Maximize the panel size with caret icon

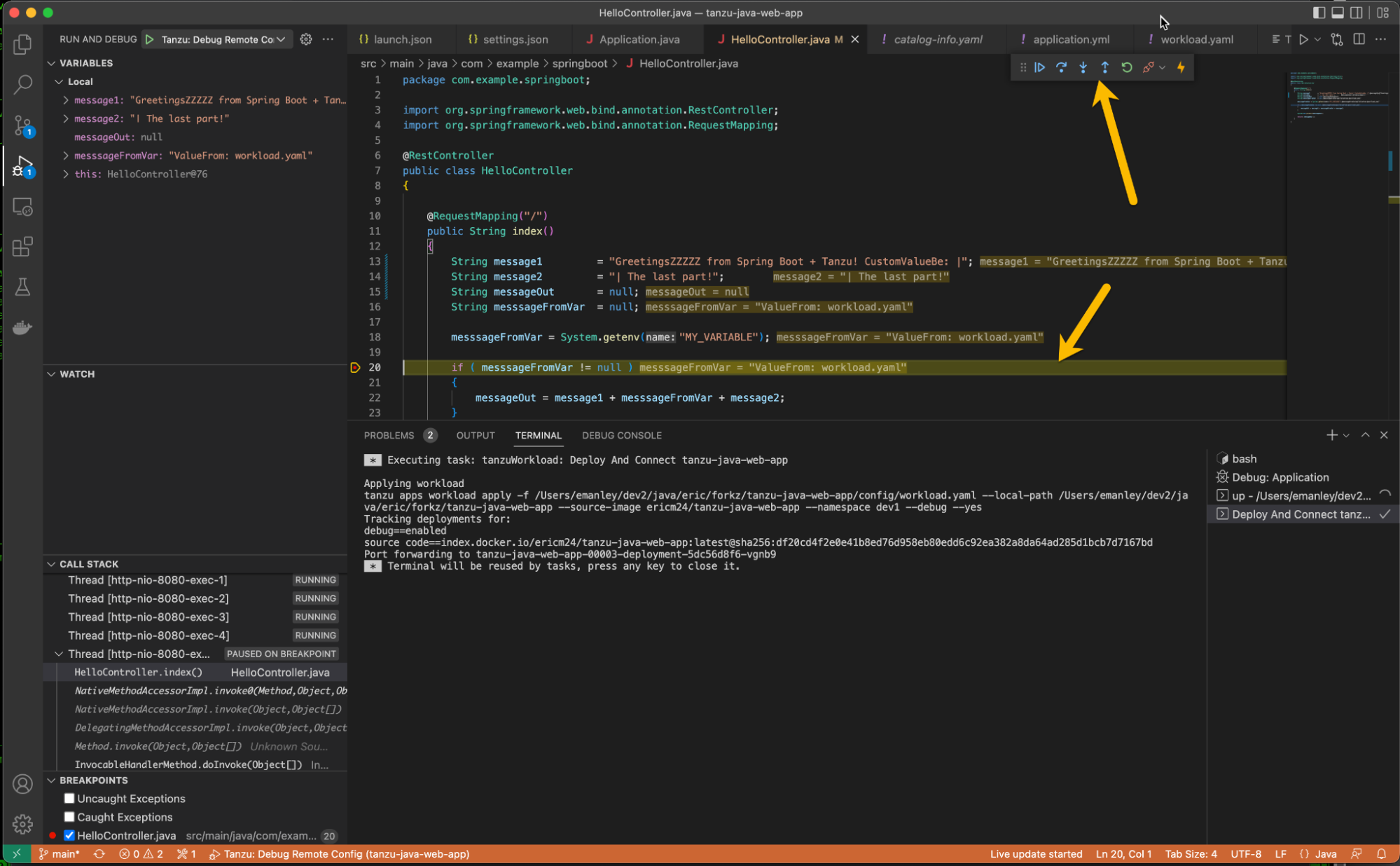click(x=1366, y=435)
